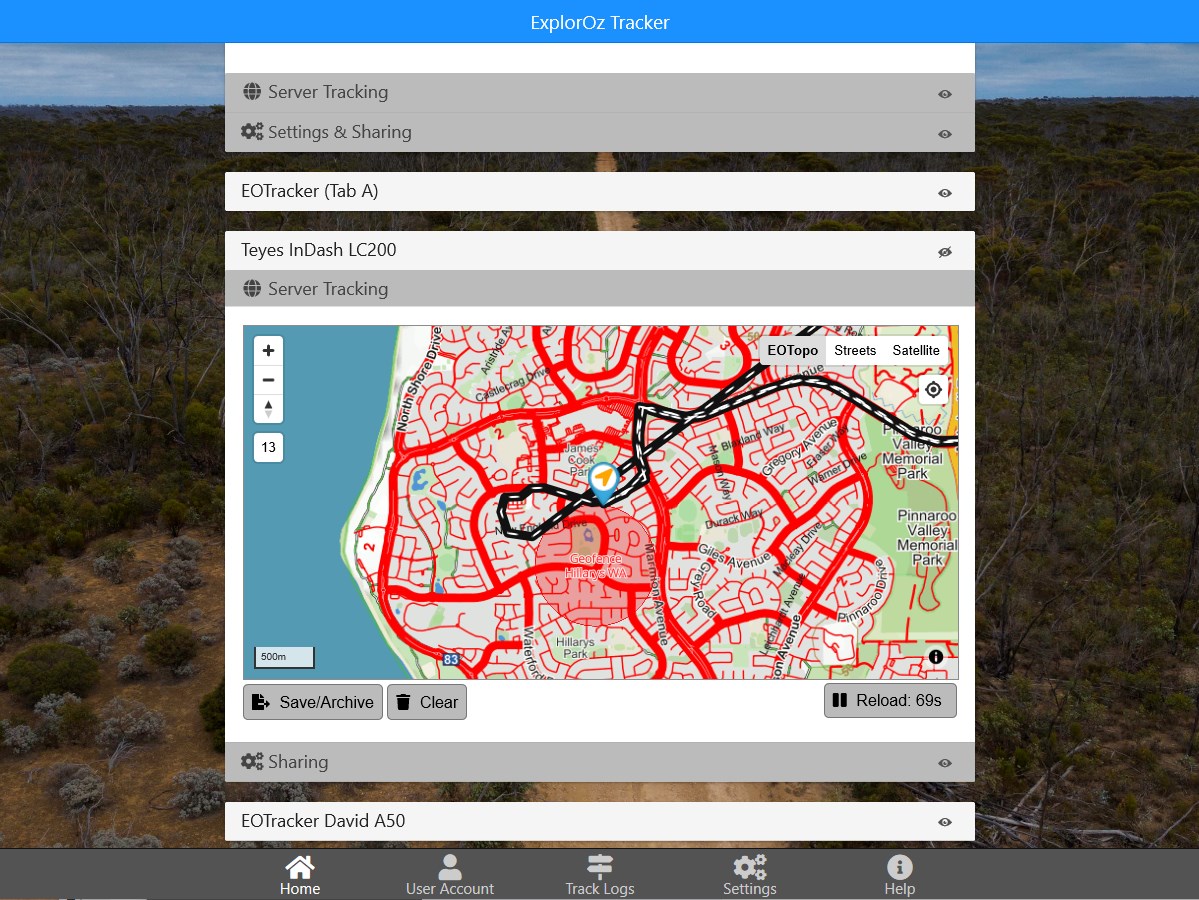Open Settings in bottom navigation
Image resolution: width=1199 pixels, height=900 pixels.
point(749,876)
